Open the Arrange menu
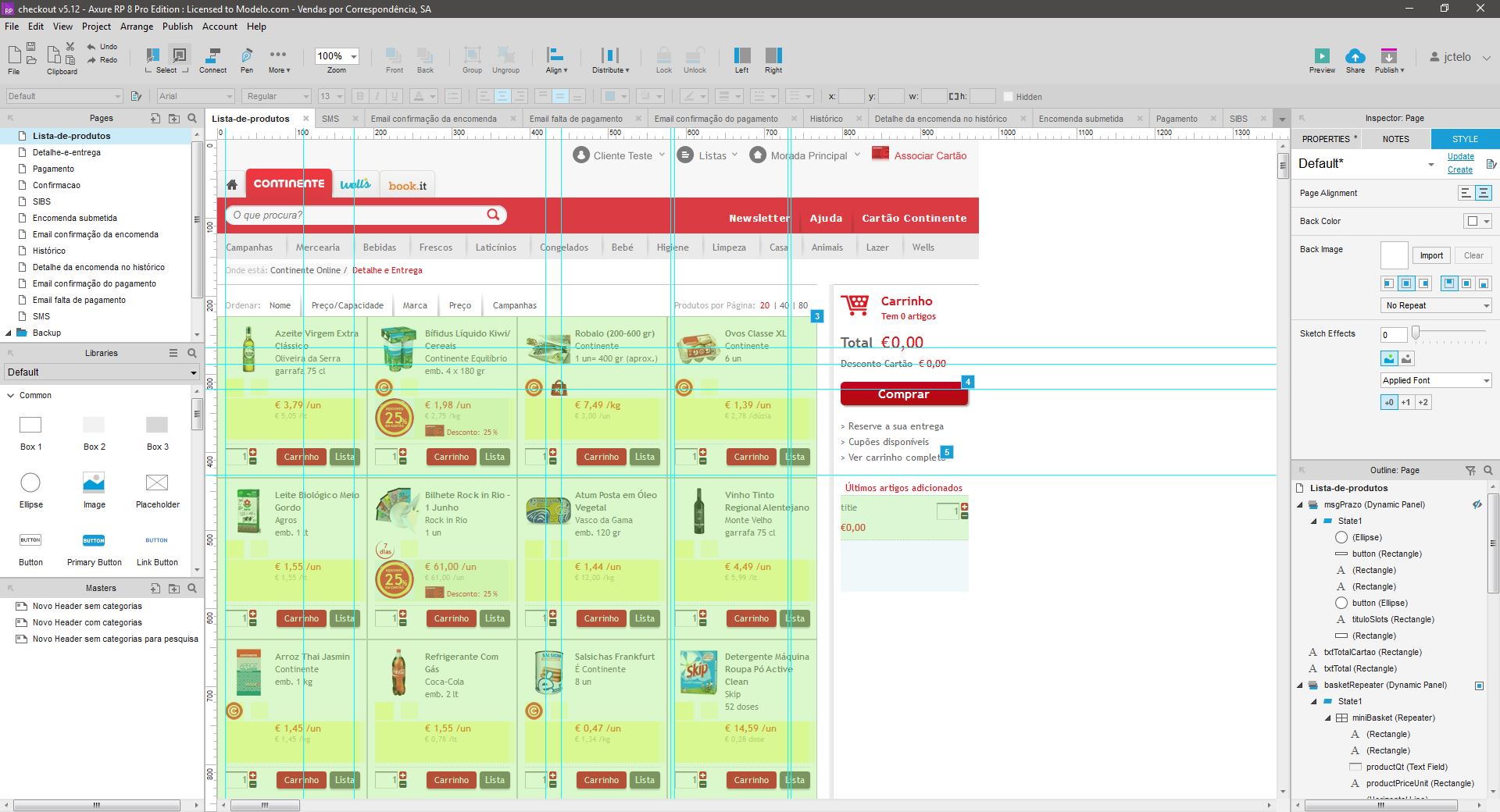This screenshot has height=812, width=1500. [x=137, y=27]
